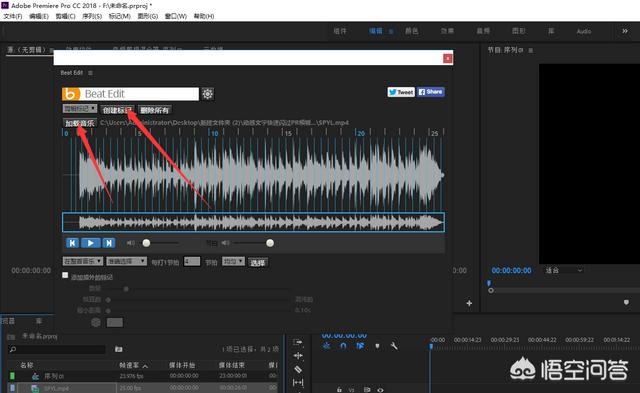
Task: Click the Facebook Share button
Action: point(430,92)
